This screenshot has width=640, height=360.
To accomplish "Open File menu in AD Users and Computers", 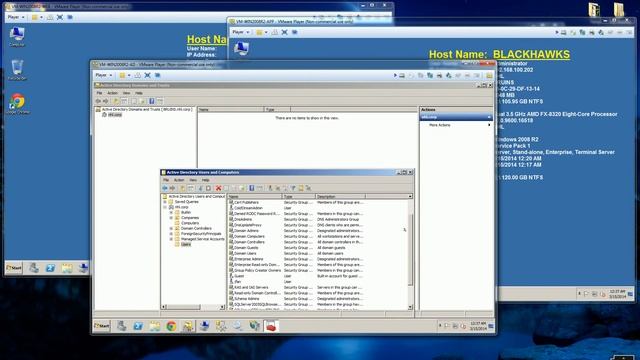I will point(166,180).
